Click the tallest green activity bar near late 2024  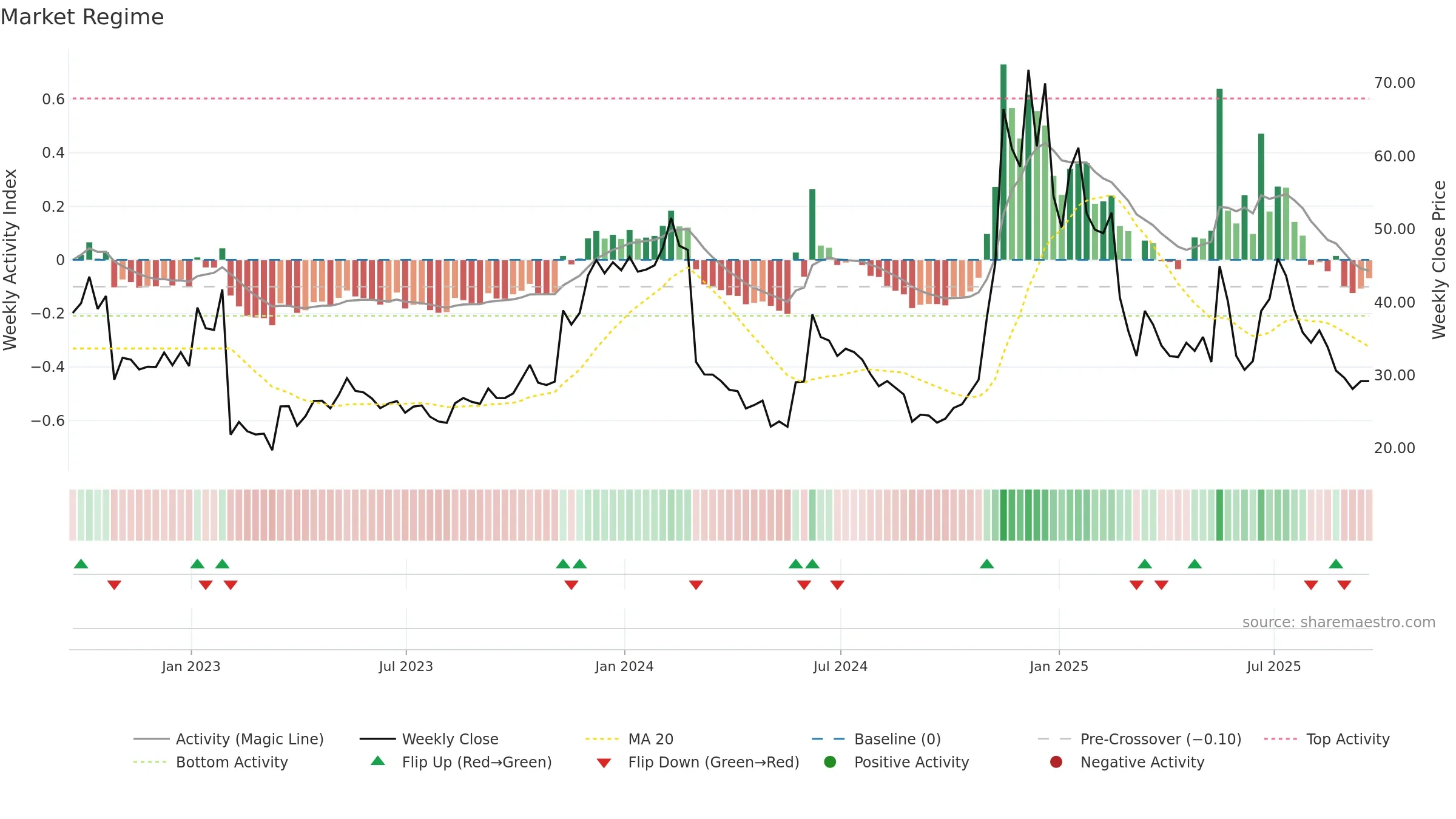(1003, 162)
